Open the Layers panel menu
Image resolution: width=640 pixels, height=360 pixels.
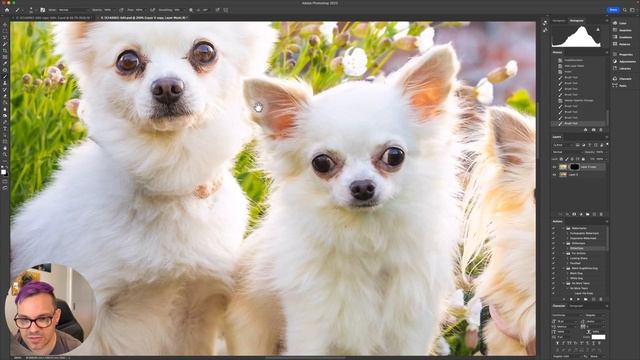tap(607, 137)
